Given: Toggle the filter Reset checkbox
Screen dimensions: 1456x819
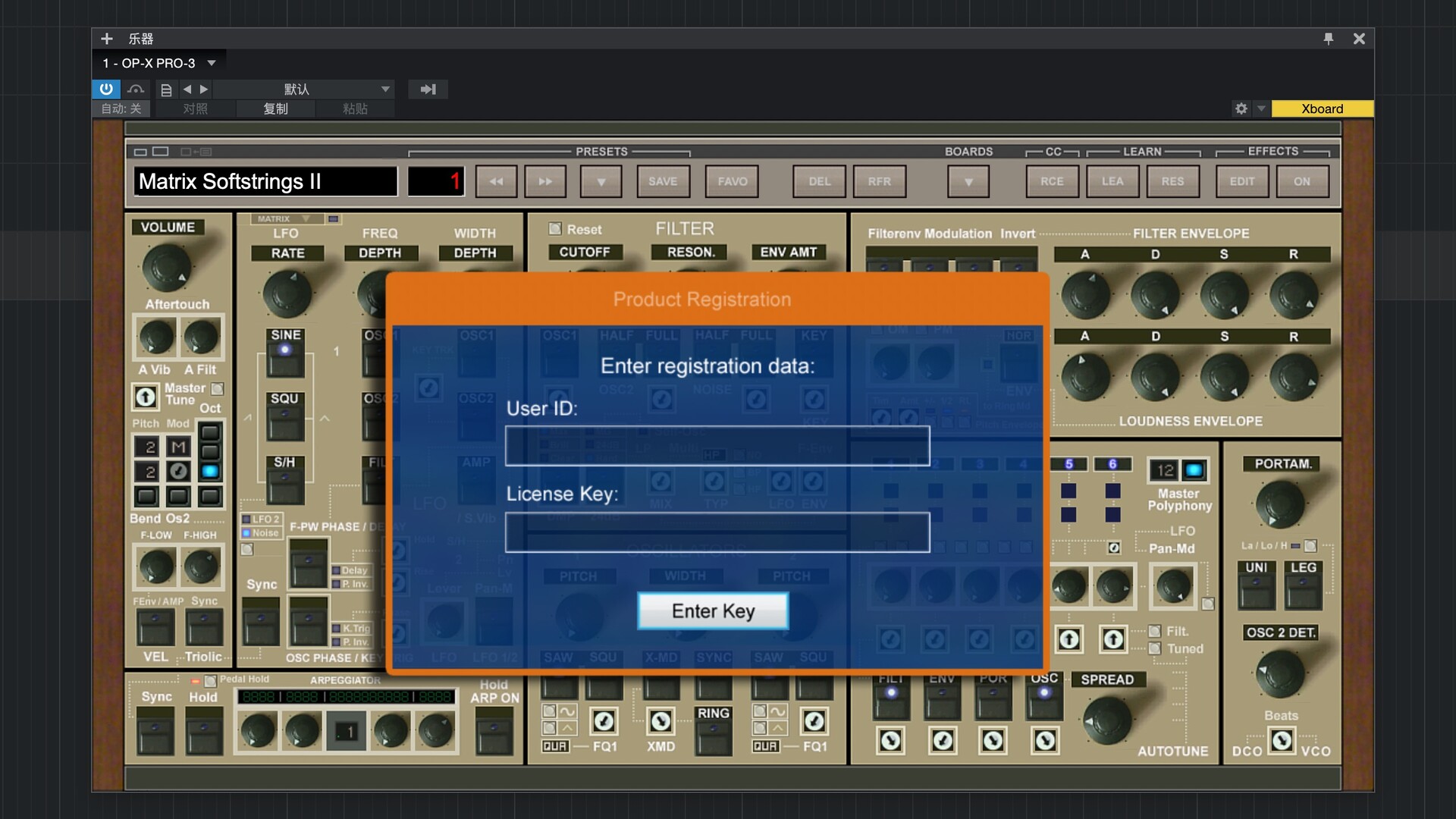Looking at the screenshot, I should click(555, 228).
